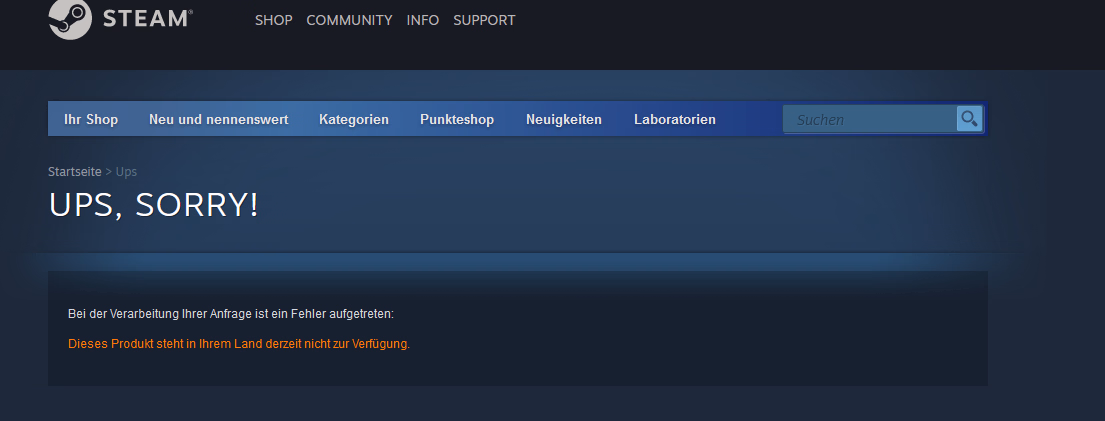Open the Neuigkeiten tab
Image resolution: width=1105 pixels, height=421 pixels.
coord(564,119)
